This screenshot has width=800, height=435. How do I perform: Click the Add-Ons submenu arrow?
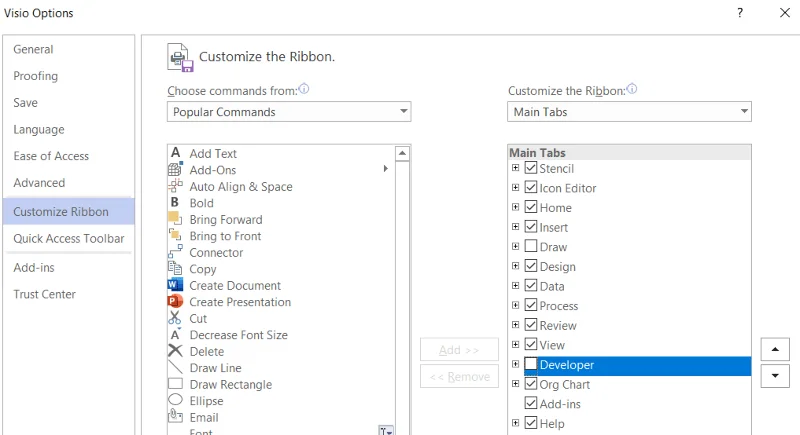(x=386, y=169)
